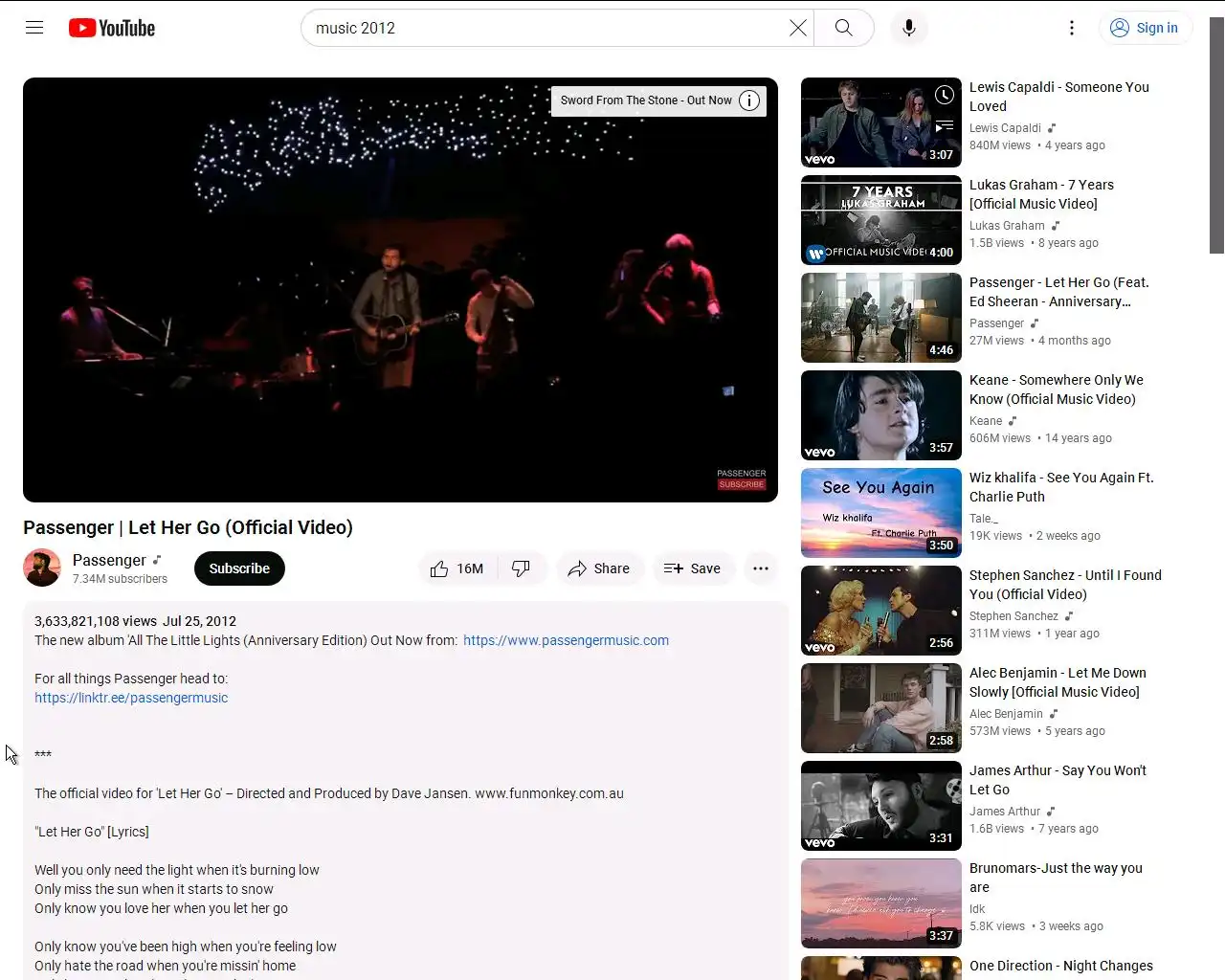Click Brunomars-Just the way you are title
This screenshot has height=980, width=1225.
pos(1056,878)
